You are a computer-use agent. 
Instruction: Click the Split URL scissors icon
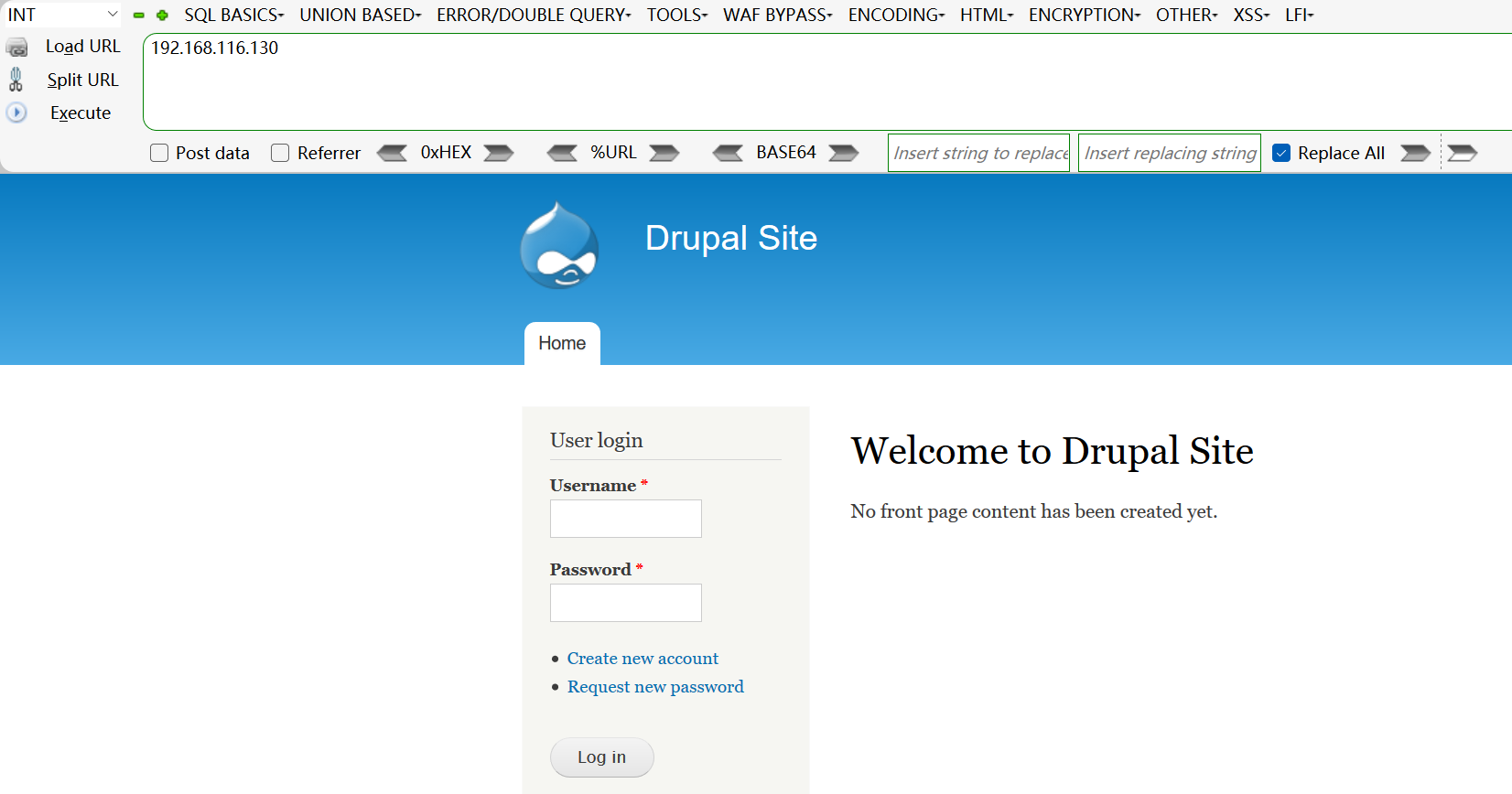16,80
